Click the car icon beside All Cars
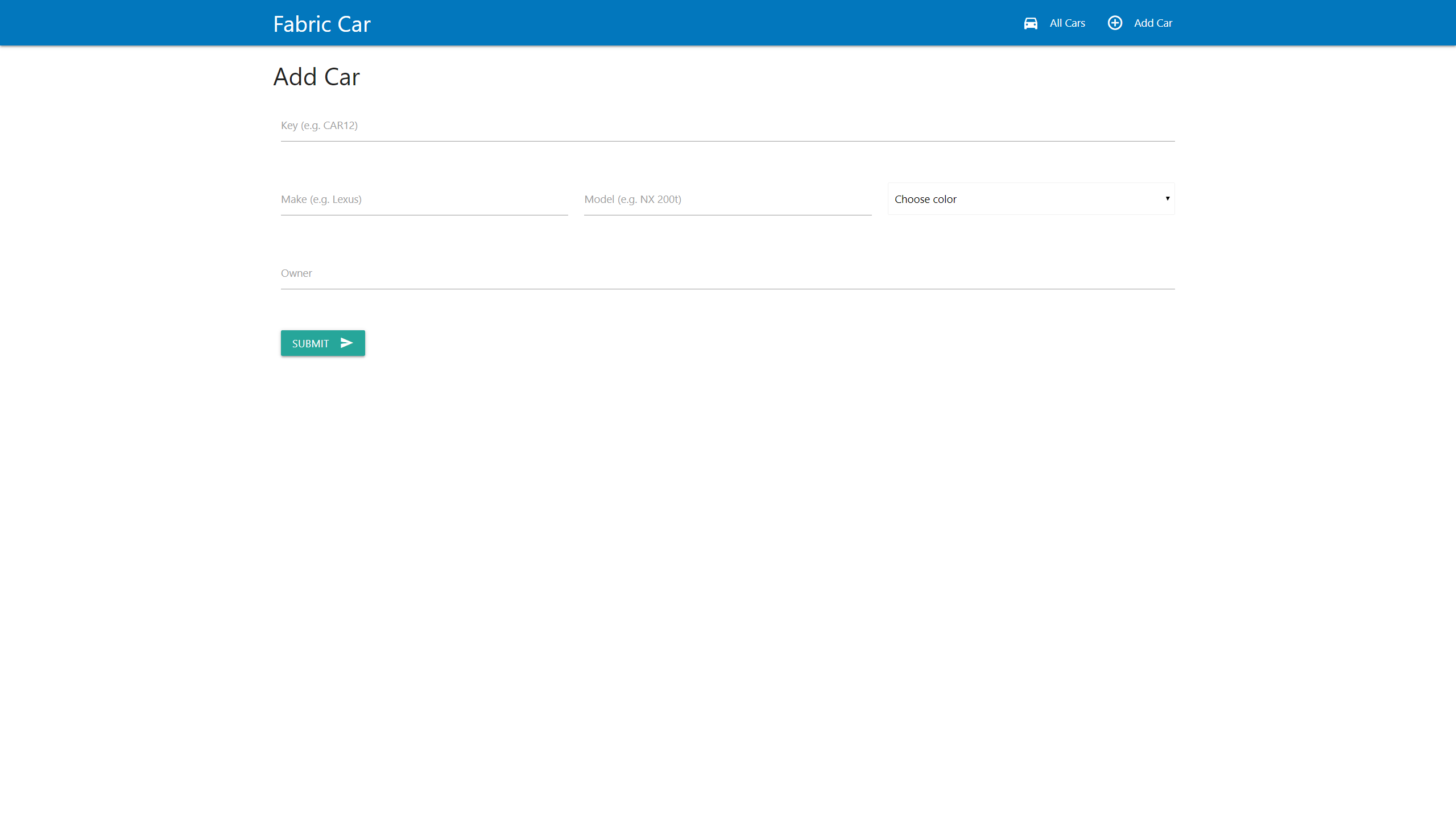 click(1030, 23)
